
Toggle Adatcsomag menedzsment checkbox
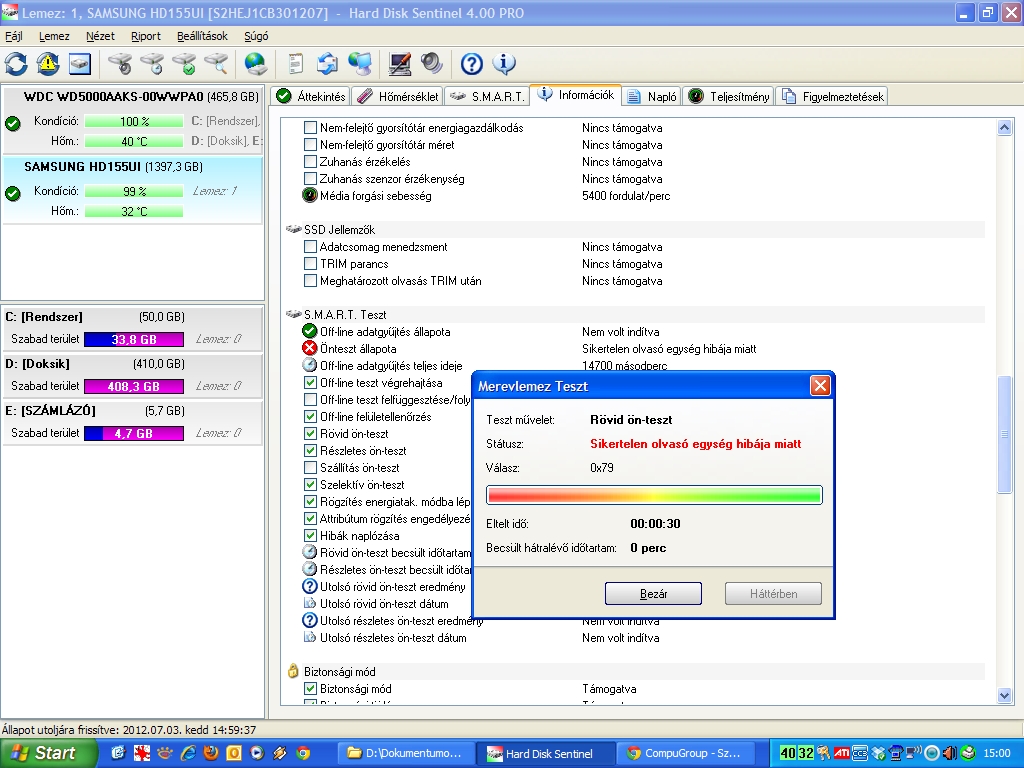pyautogui.click(x=310, y=247)
